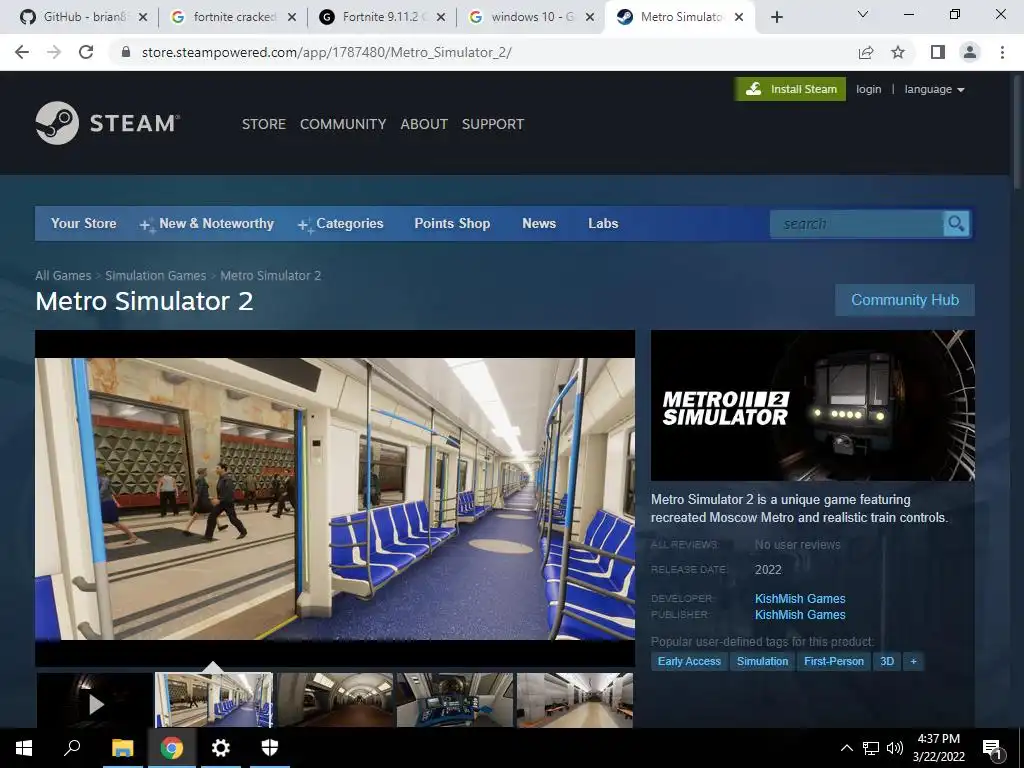Click taskbar search magnifier

point(72,748)
